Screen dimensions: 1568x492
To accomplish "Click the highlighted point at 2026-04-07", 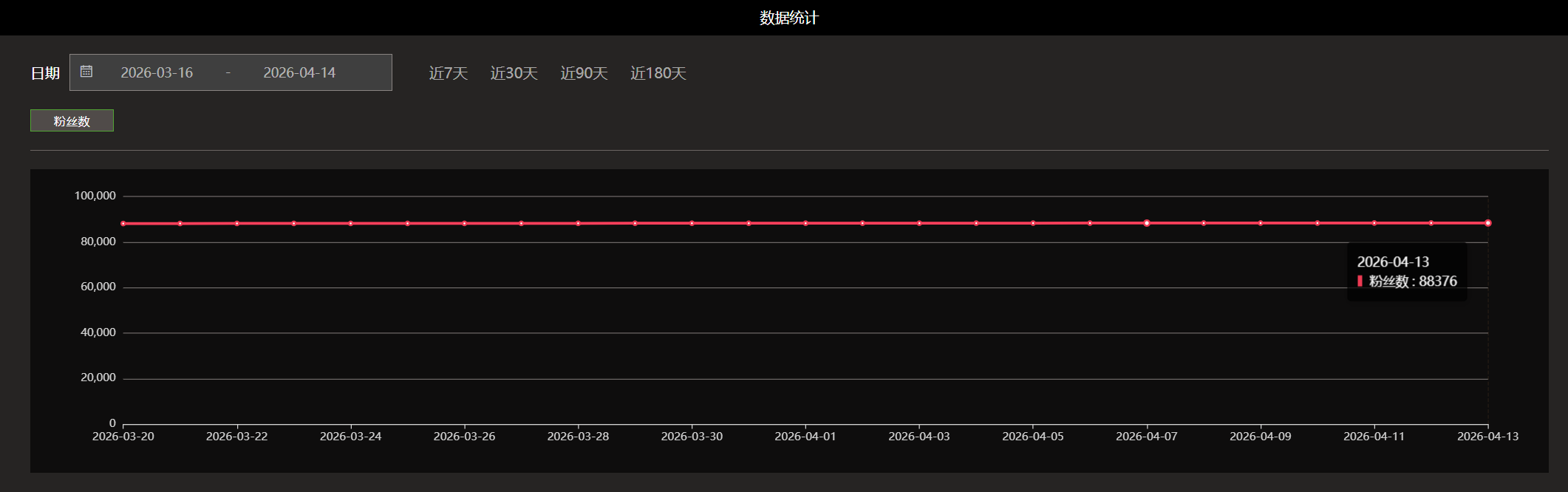I will 1147,223.
